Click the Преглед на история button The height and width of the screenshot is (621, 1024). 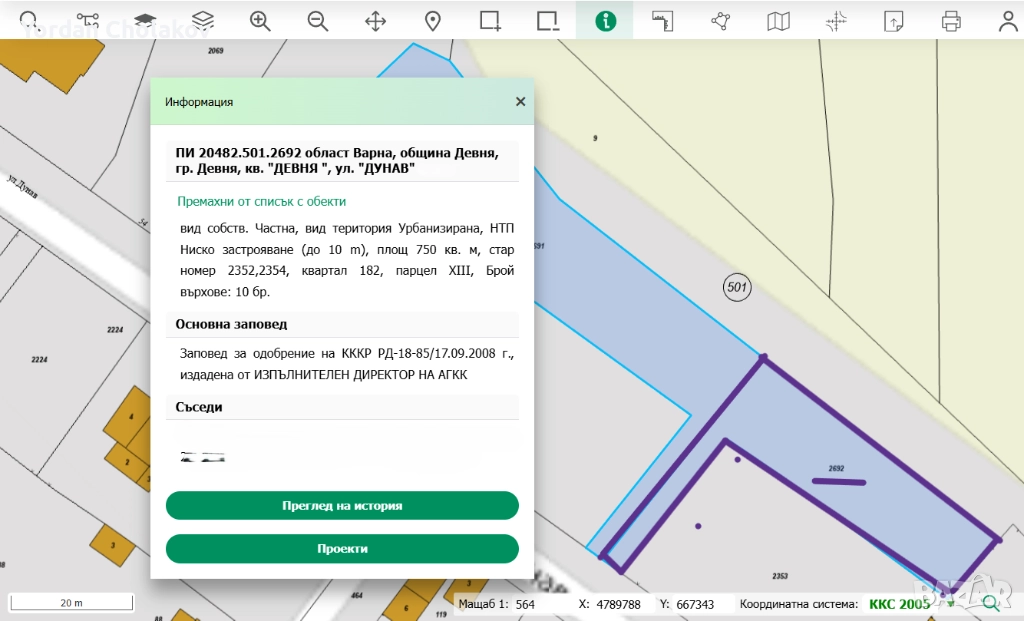pos(342,506)
